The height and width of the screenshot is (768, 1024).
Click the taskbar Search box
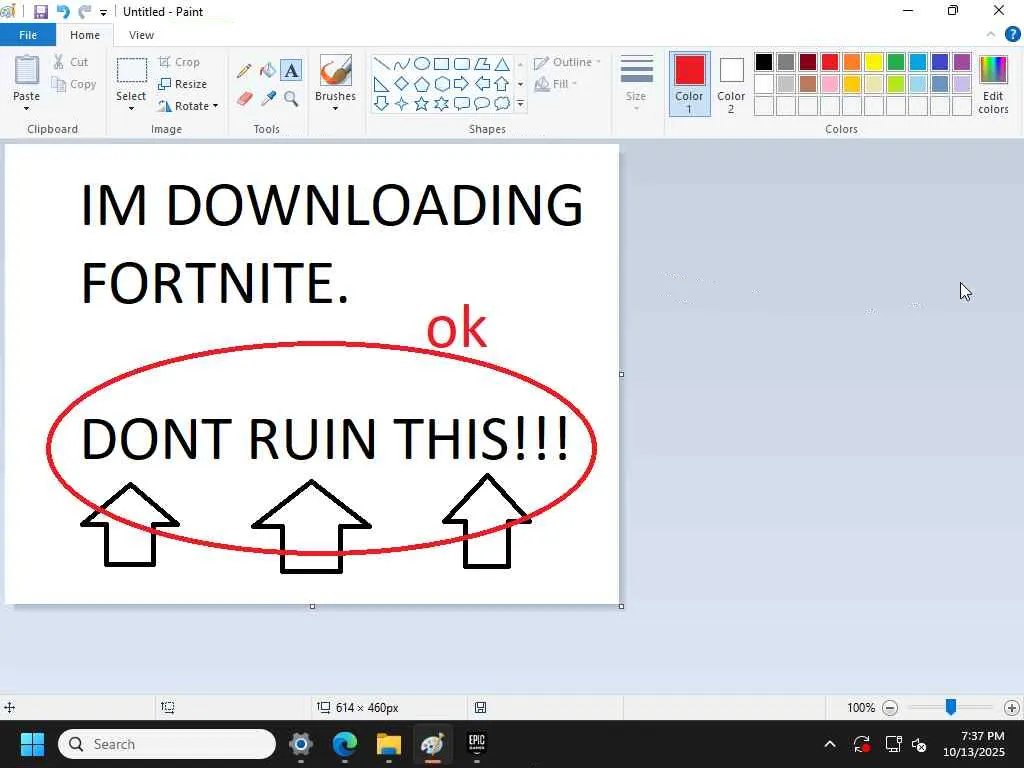[167, 744]
